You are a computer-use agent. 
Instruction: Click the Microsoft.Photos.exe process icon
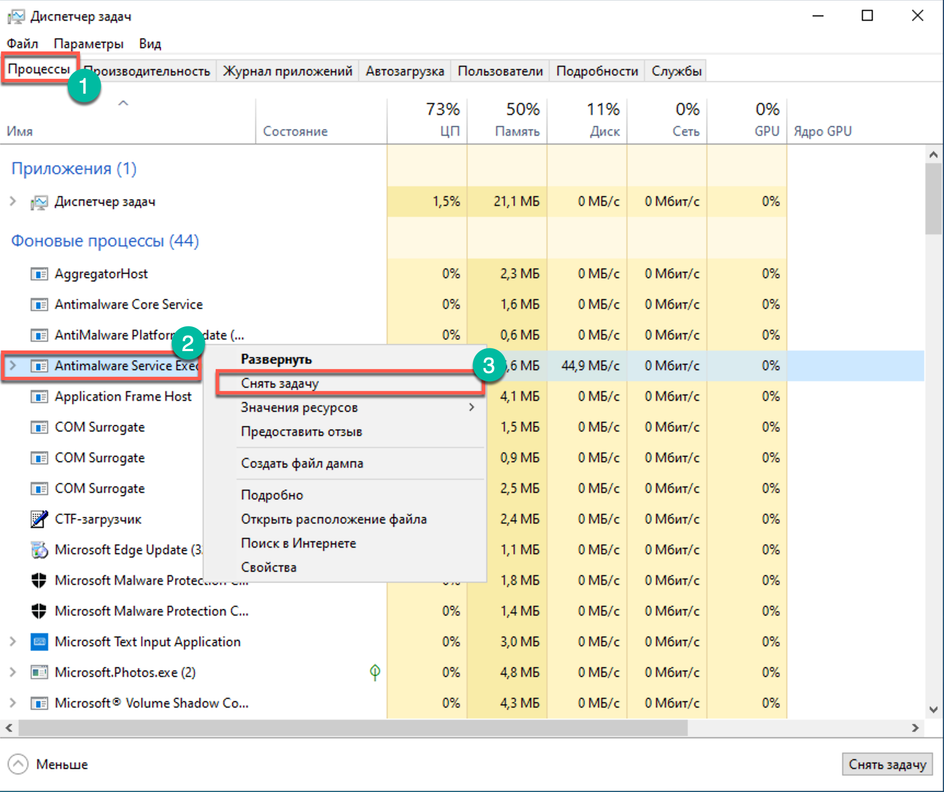[39, 672]
